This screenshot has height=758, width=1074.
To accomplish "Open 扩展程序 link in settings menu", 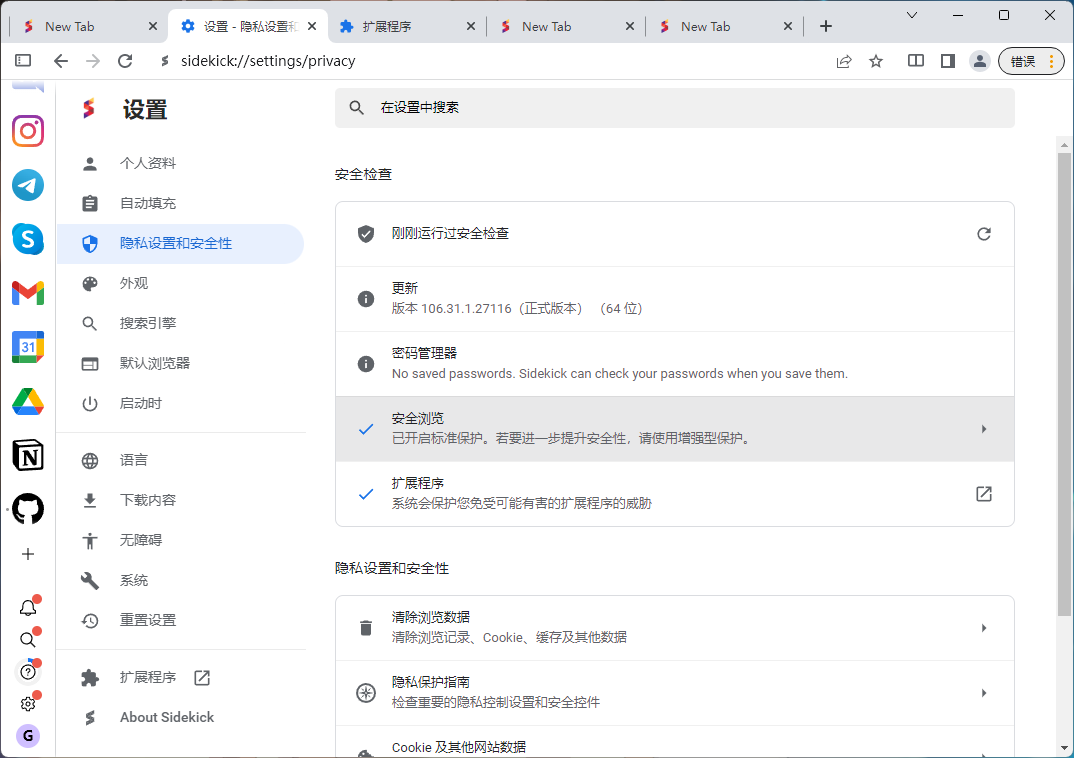I will click(181, 677).
